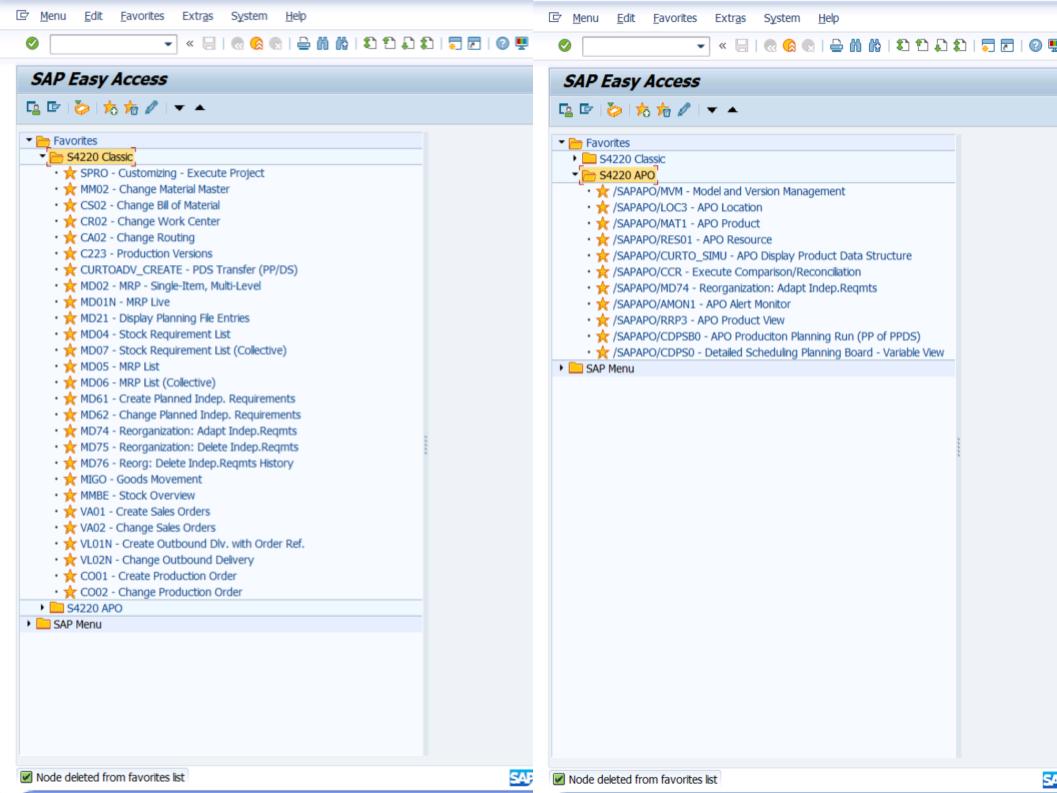Screen dimensions: 1057x793
Task: Expand the SAP Menu folder in the left window
Action: point(29,624)
